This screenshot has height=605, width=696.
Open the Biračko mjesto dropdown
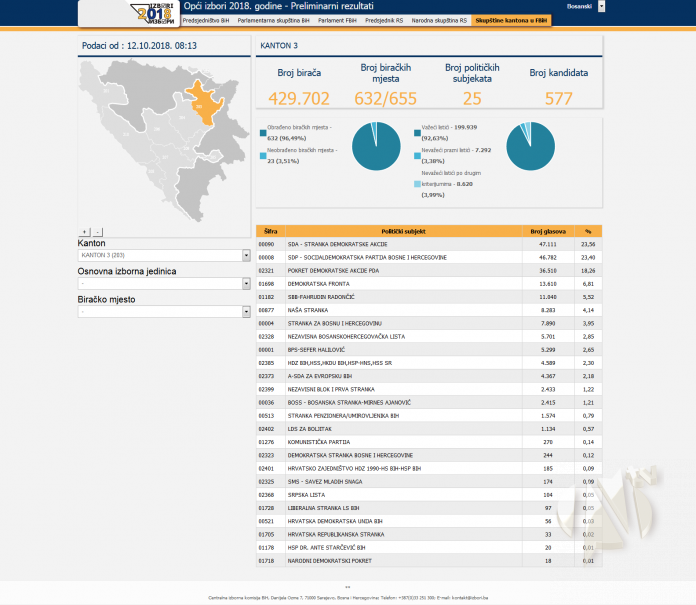point(246,311)
